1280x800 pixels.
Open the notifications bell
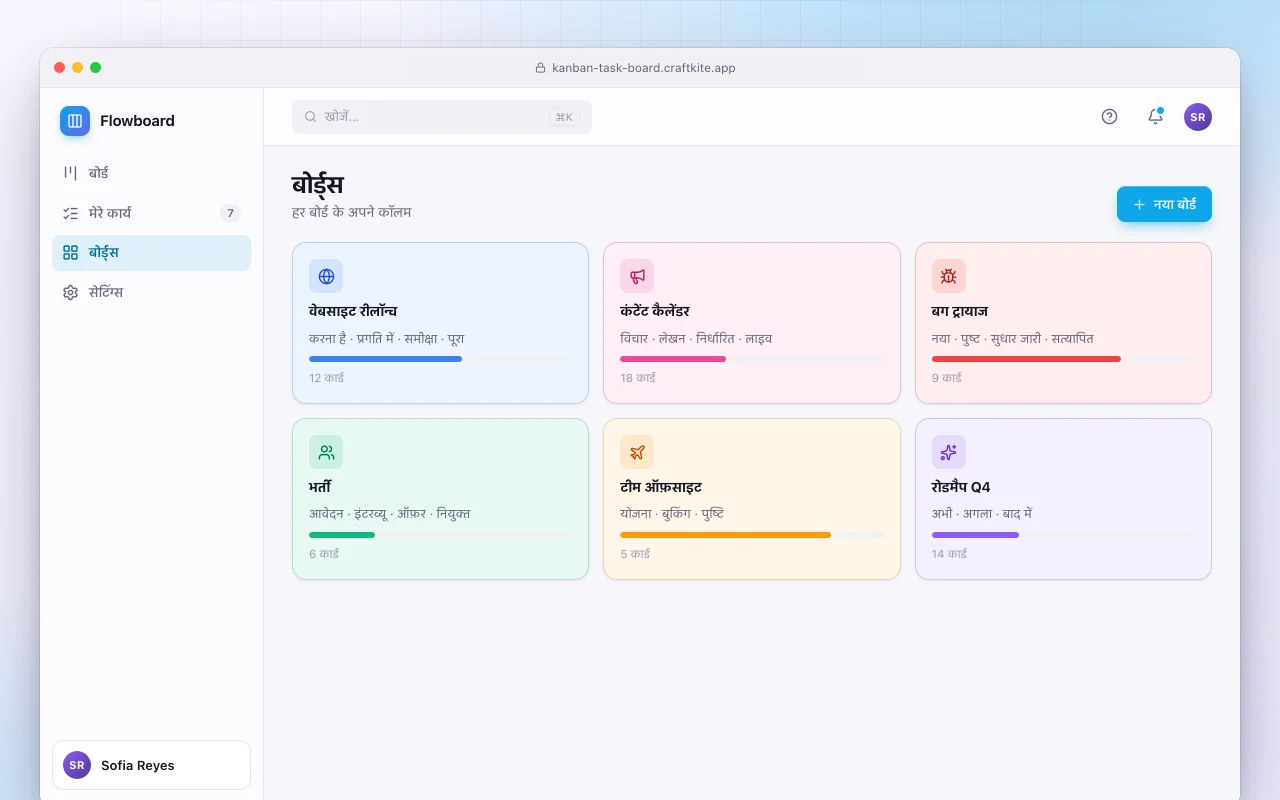pyautogui.click(x=1155, y=117)
